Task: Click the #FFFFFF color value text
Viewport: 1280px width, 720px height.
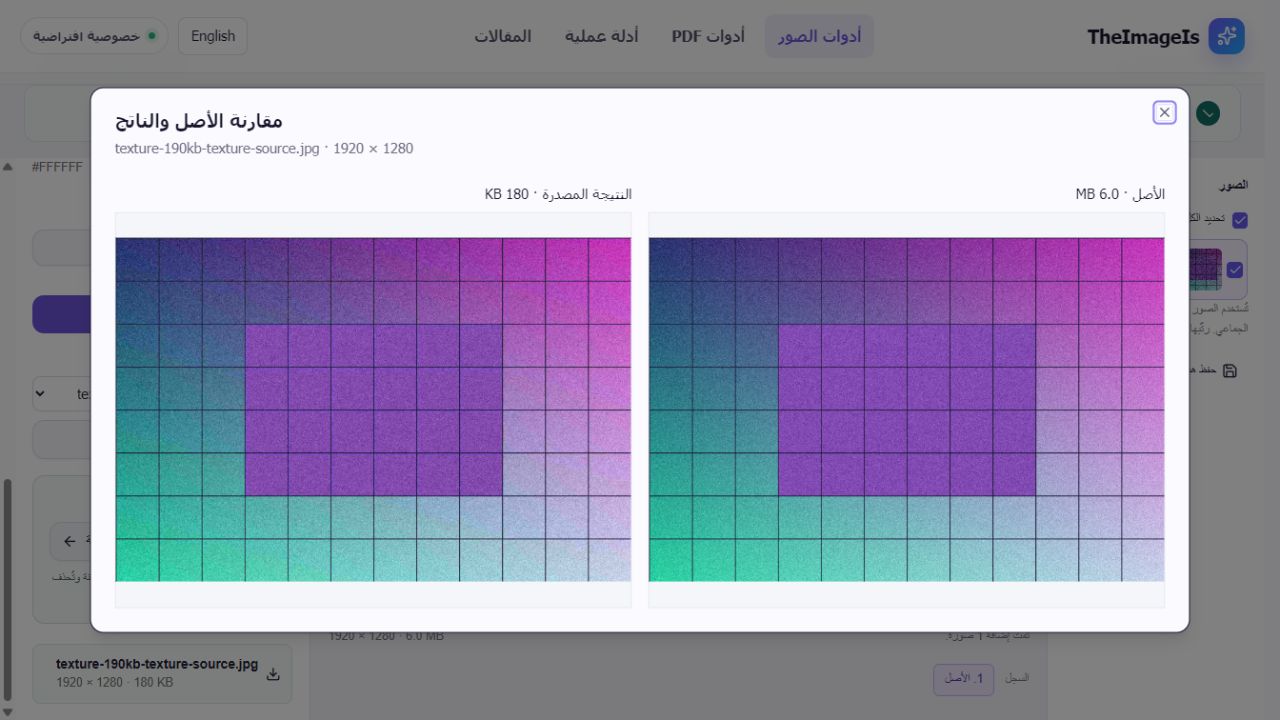Action: (x=57, y=167)
